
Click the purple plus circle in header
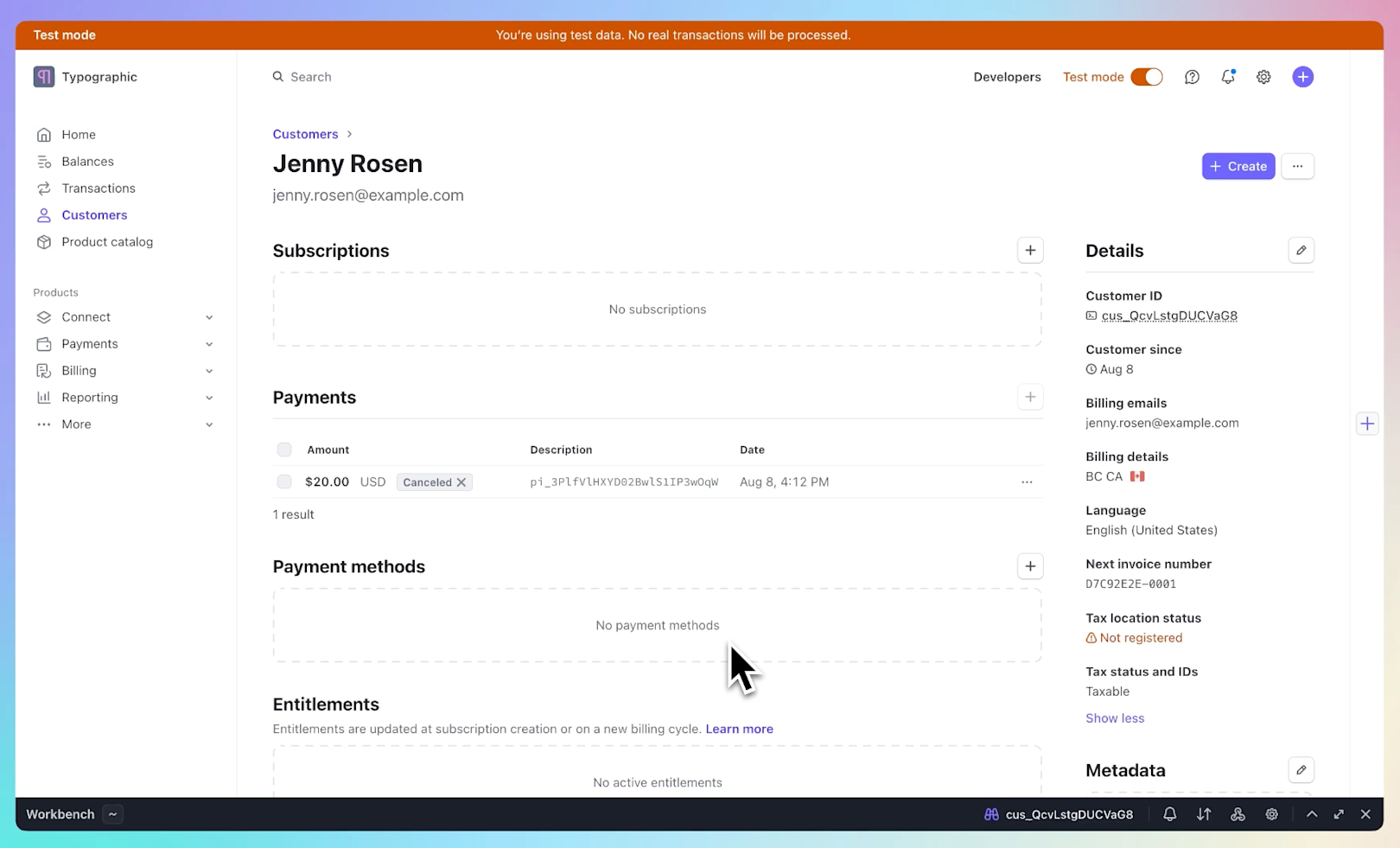(x=1302, y=77)
